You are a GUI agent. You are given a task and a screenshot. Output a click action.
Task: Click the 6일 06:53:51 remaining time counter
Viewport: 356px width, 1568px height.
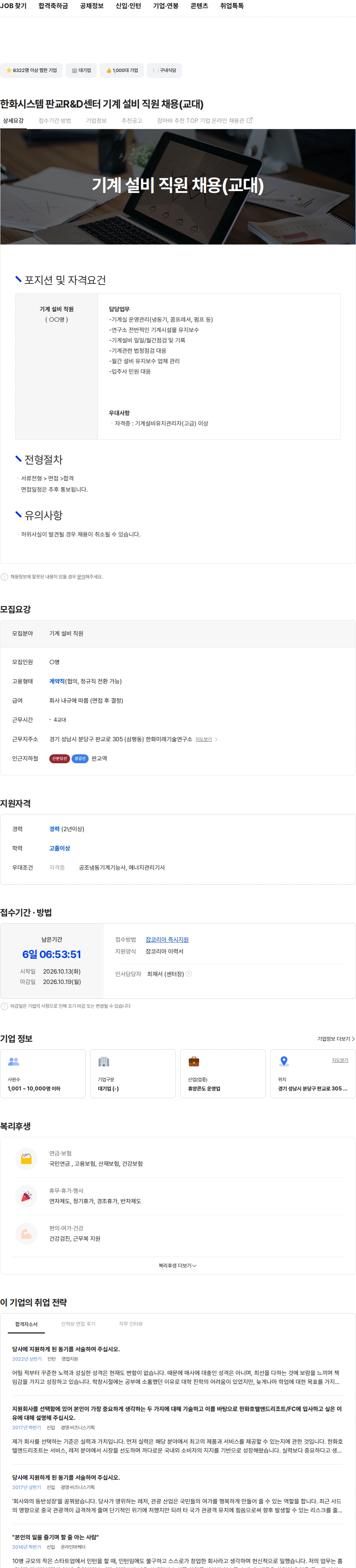[52, 954]
